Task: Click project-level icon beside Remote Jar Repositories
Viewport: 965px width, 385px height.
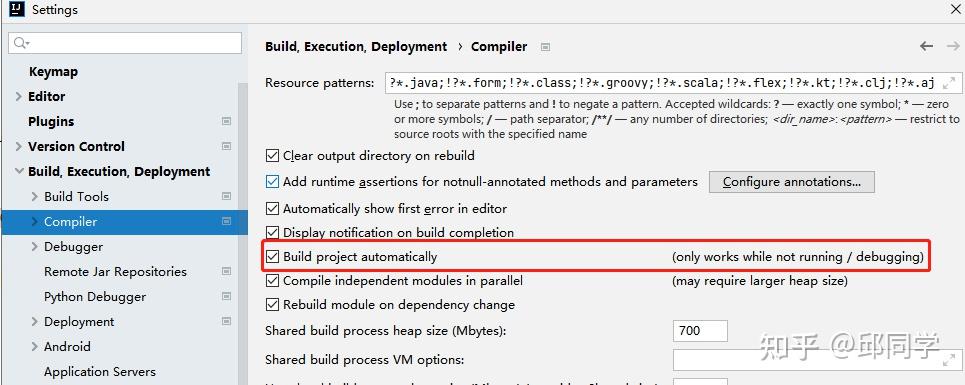Action: click(226, 271)
